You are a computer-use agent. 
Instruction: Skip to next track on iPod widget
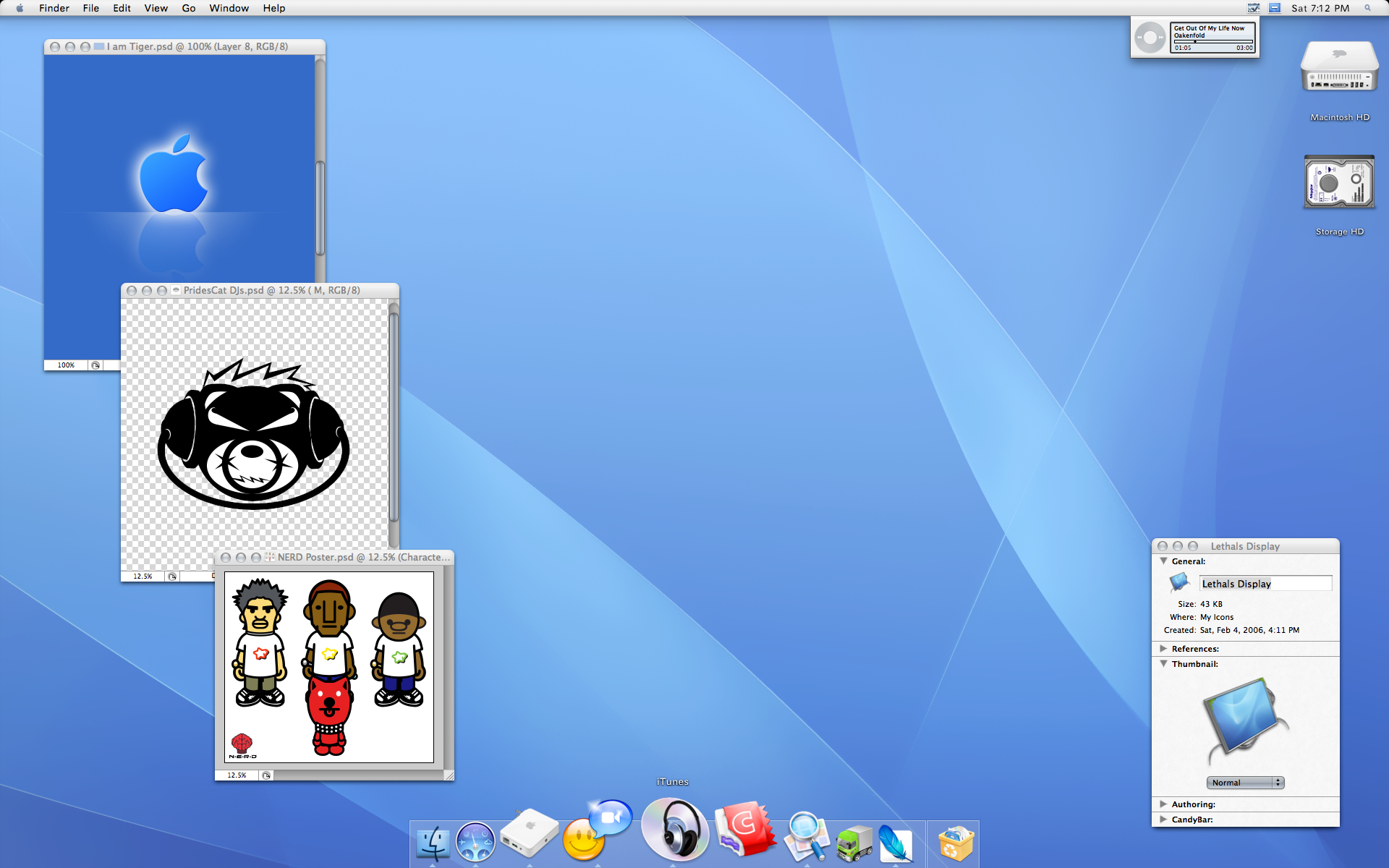point(1161,37)
